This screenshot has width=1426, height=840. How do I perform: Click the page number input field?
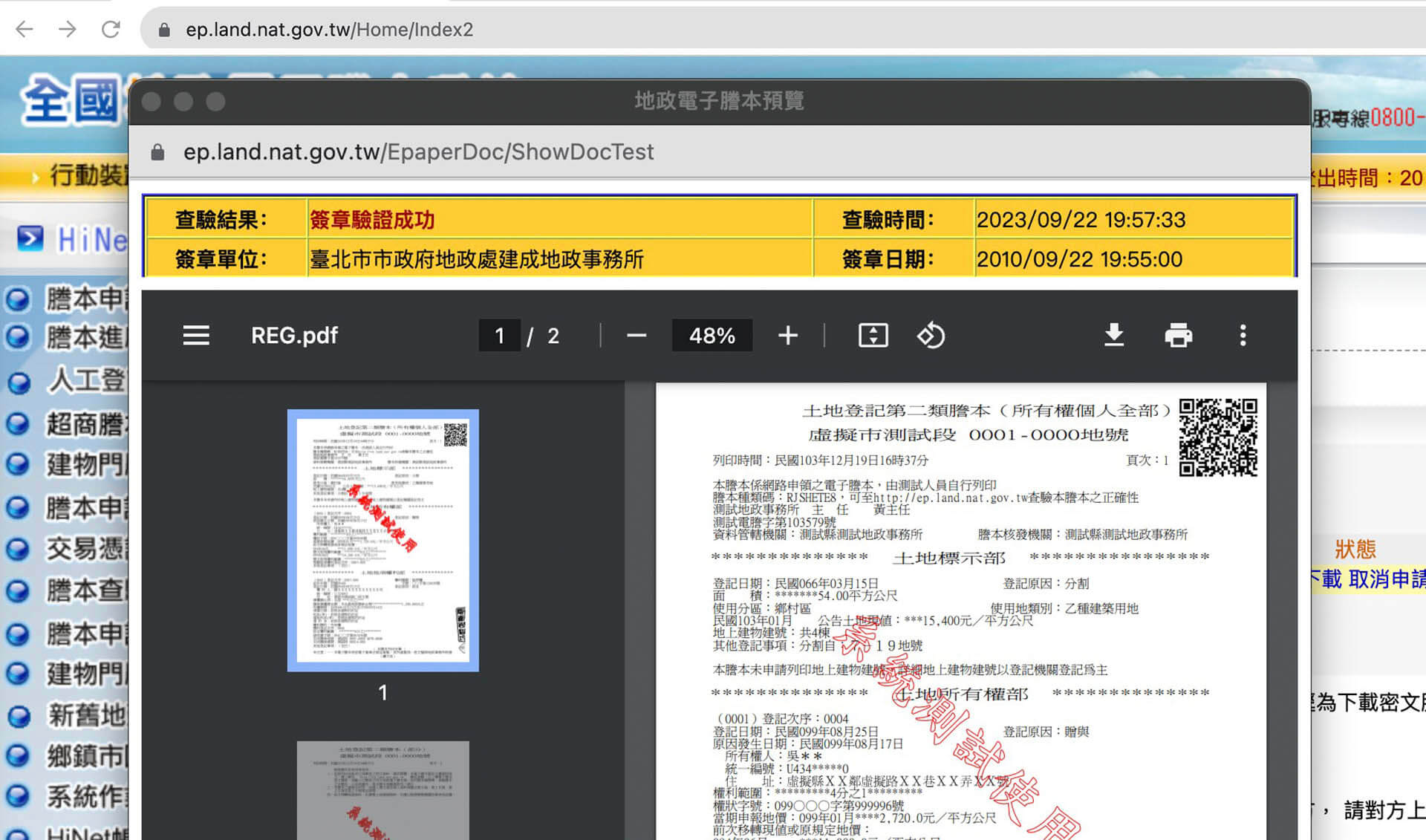click(499, 336)
